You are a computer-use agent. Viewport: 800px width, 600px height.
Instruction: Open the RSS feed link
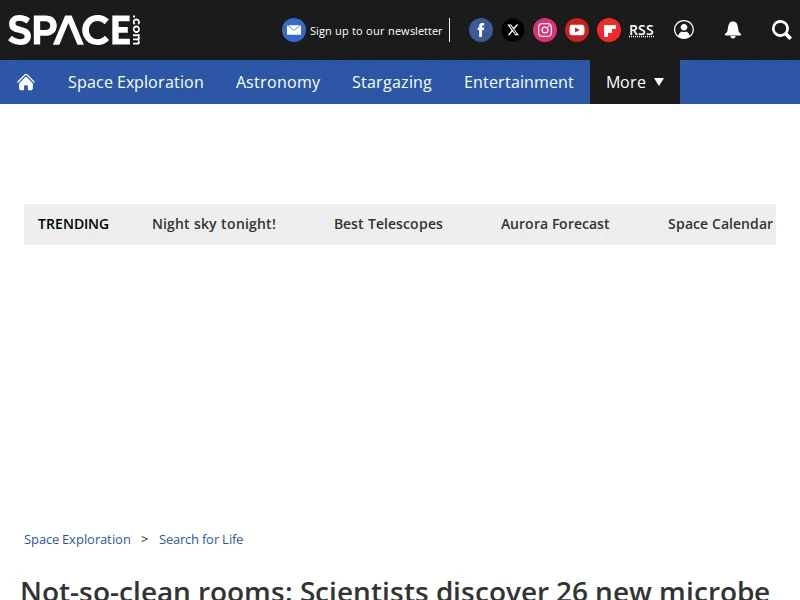pos(641,30)
